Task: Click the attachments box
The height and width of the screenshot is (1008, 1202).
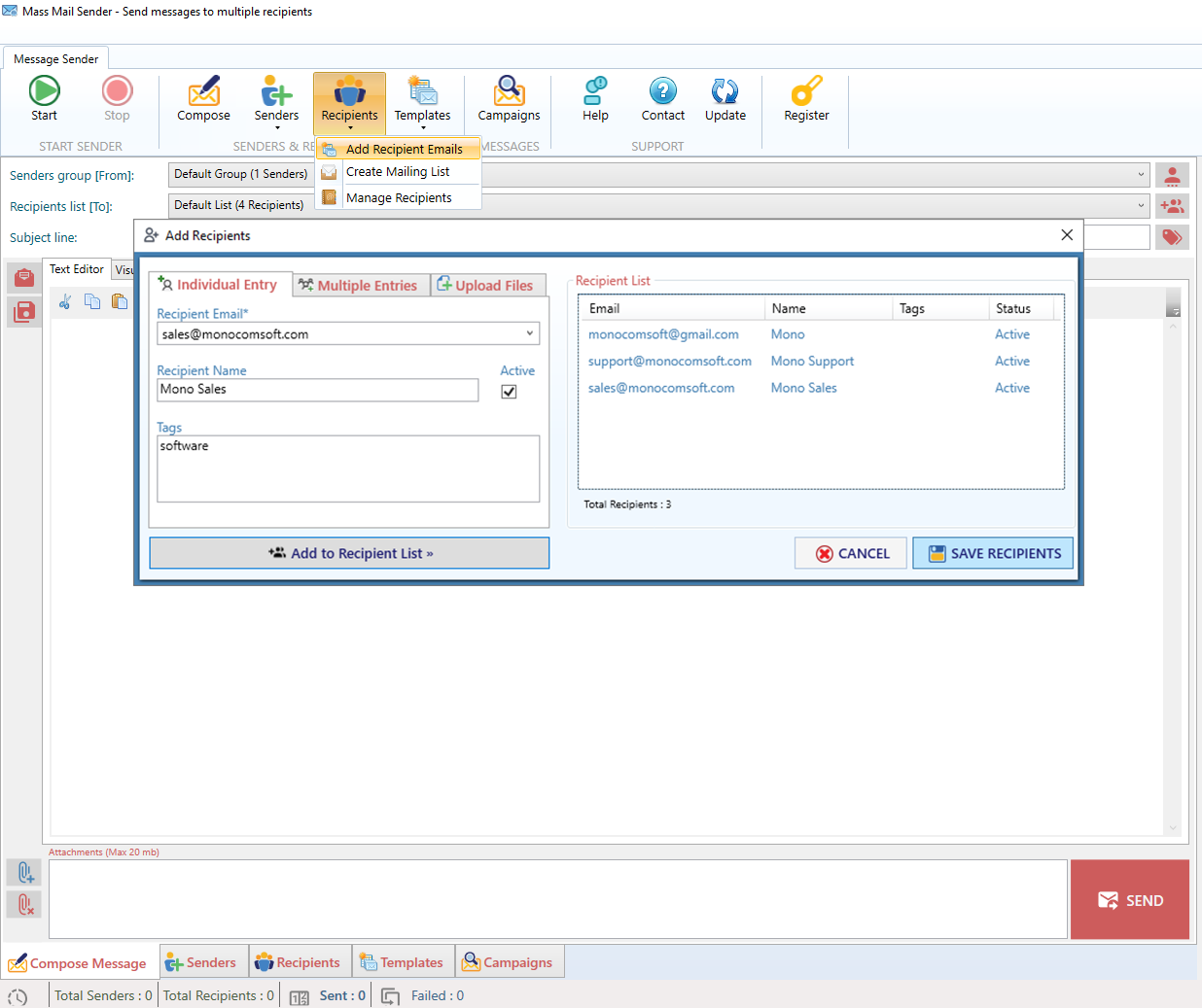Action: point(558,899)
